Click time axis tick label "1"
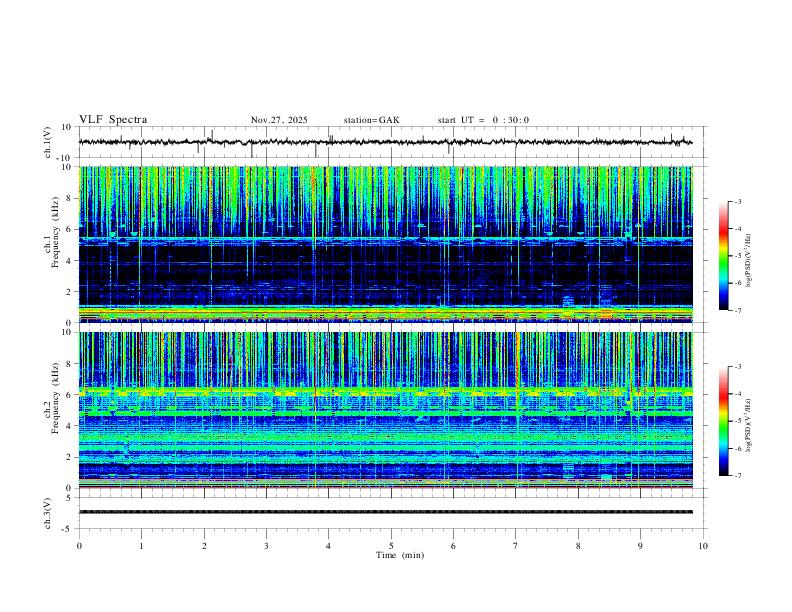This screenshot has height=612, width=792. pos(141,546)
